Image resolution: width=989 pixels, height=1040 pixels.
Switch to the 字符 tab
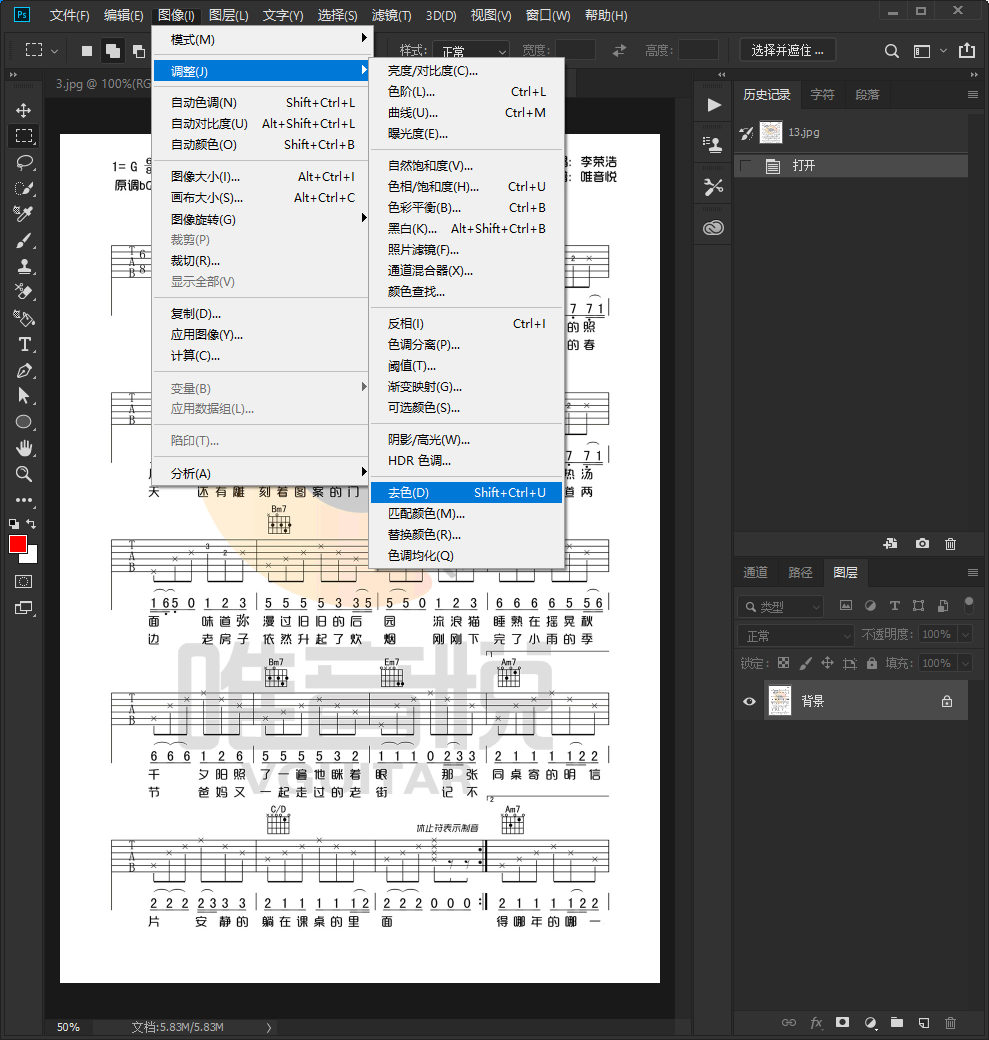point(823,95)
